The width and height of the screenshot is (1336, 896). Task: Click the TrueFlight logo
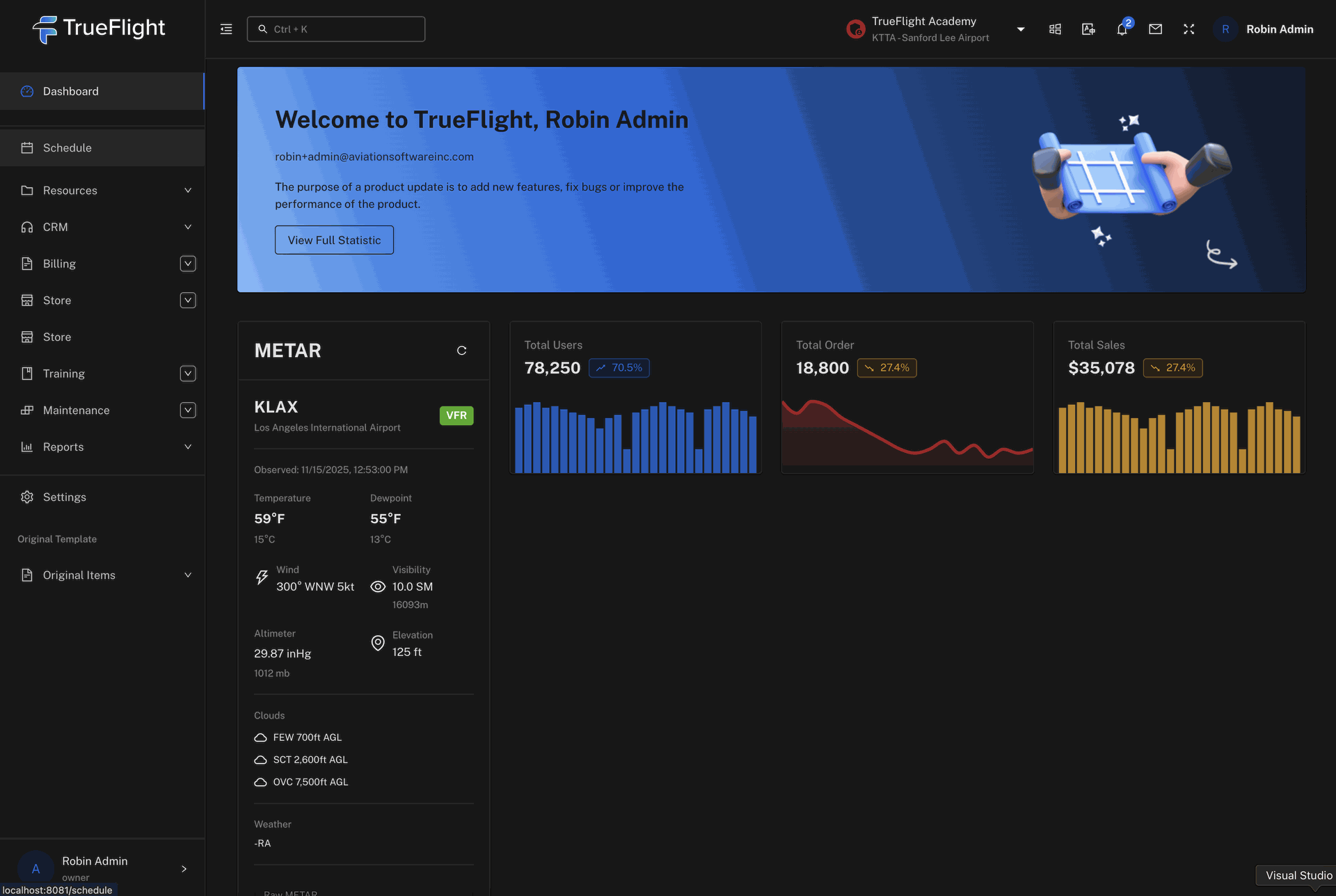pyautogui.click(x=99, y=29)
